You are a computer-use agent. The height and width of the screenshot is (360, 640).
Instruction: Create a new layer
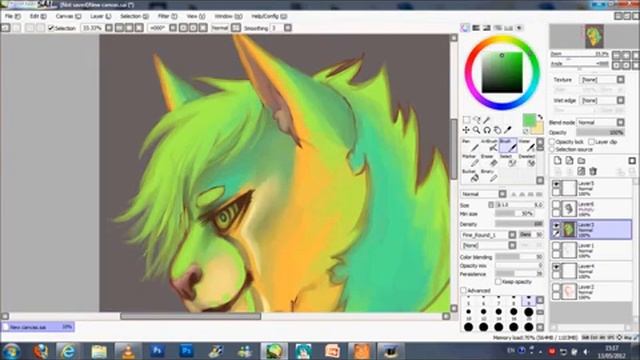[558, 160]
